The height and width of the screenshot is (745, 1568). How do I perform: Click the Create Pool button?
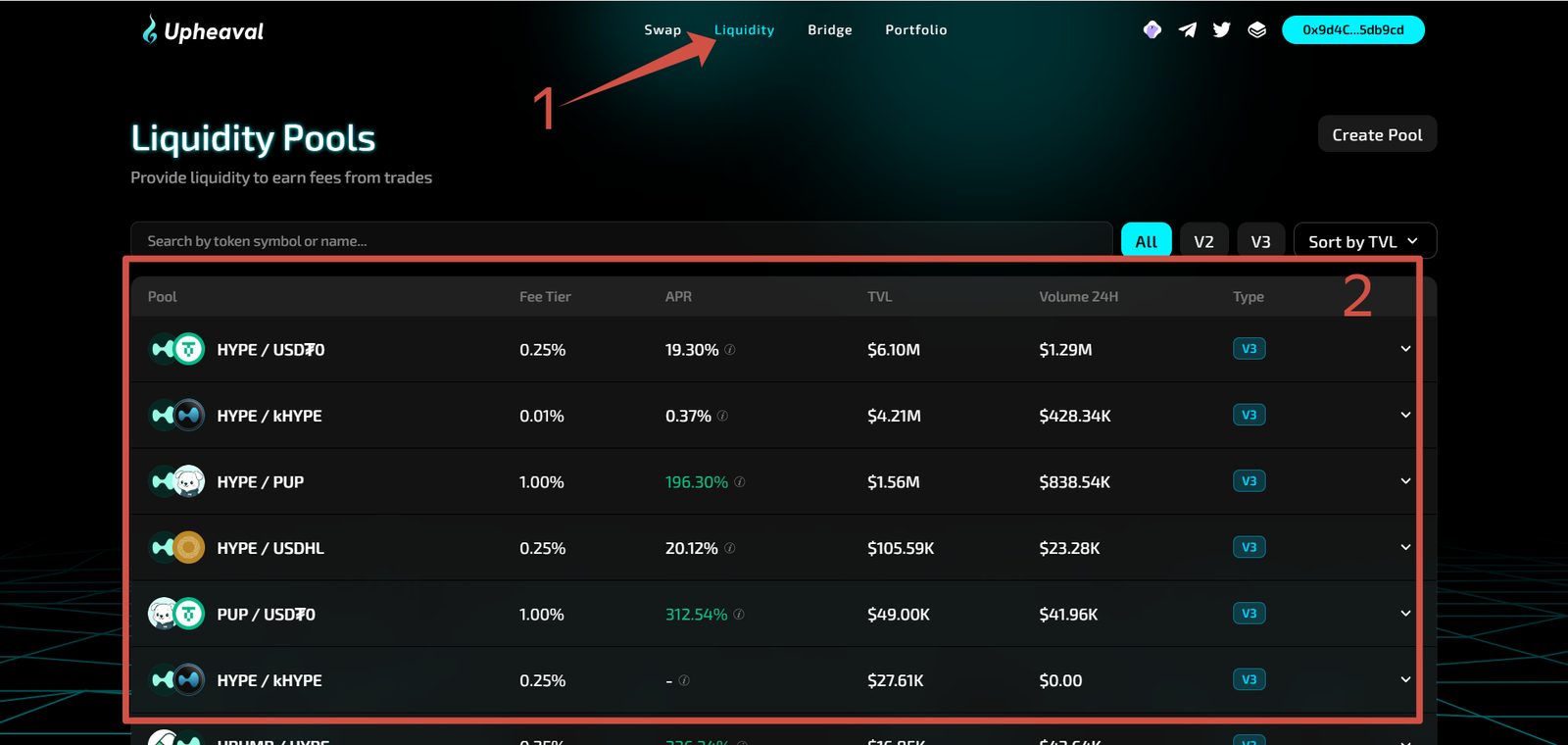[x=1377, y=134]
